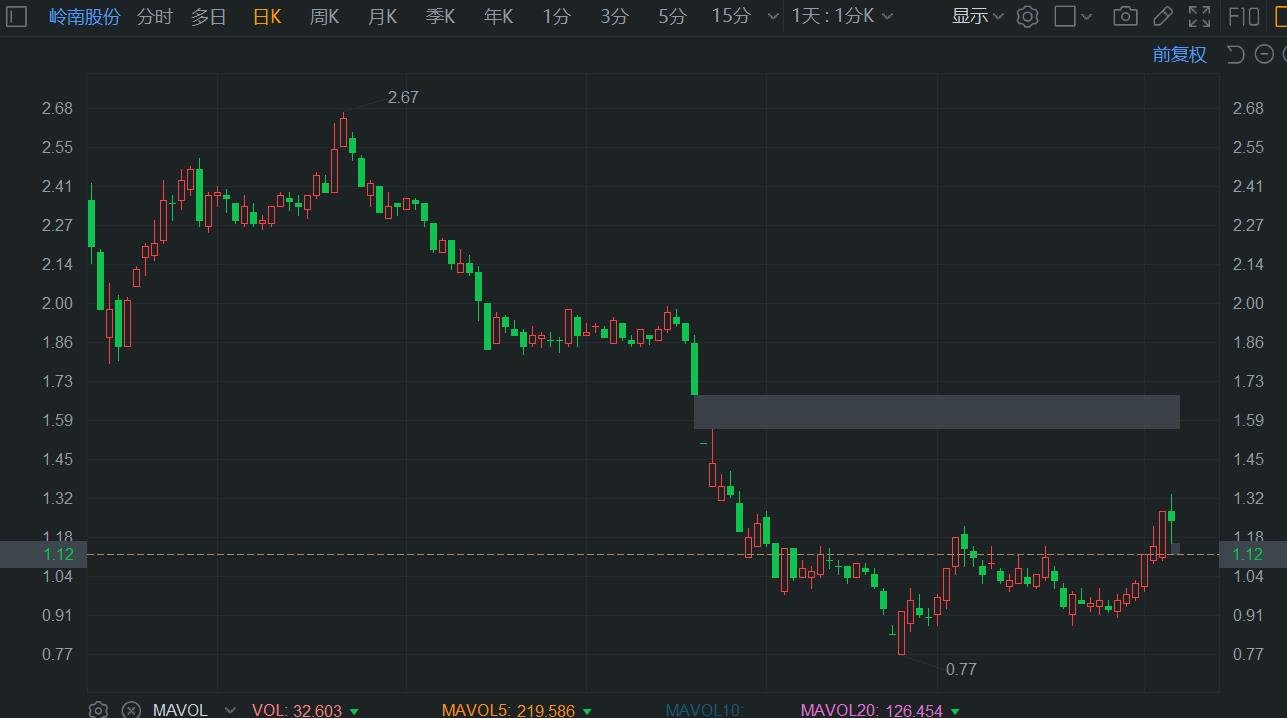The height and width of the screenshot is (718, 1287).
Task: Click the 前复权 adjustment link
Action: point(1179,54)
